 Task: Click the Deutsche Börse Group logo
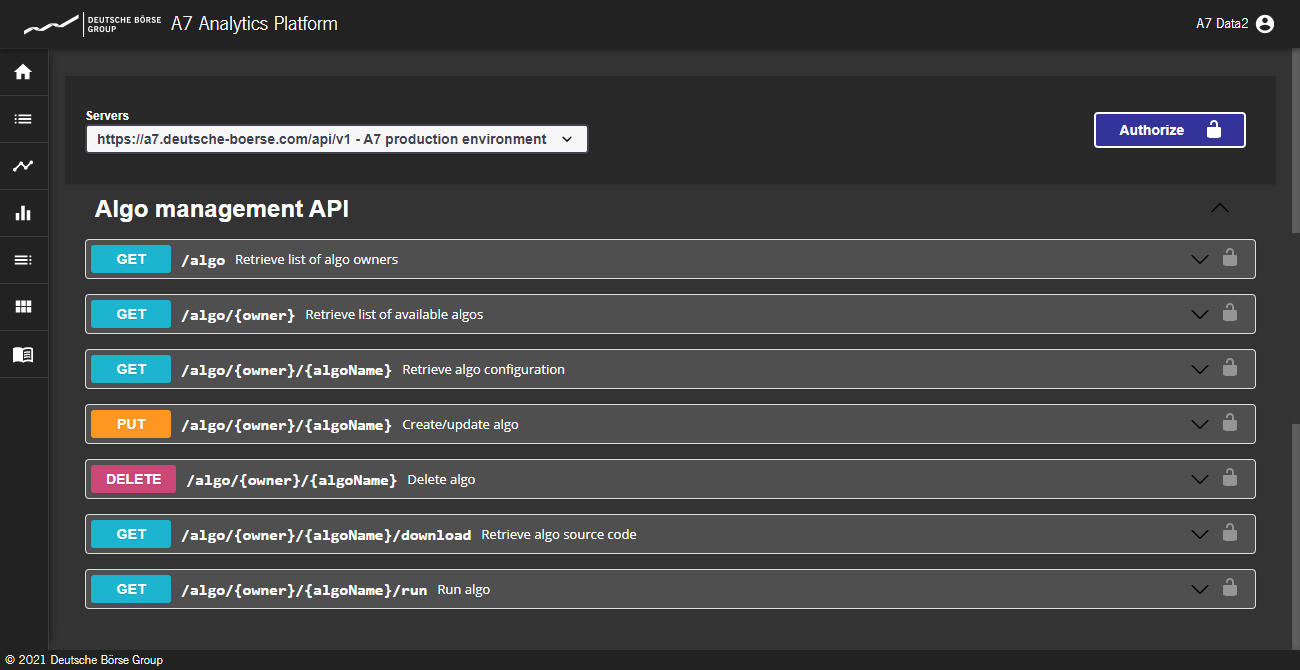point(92,24)
